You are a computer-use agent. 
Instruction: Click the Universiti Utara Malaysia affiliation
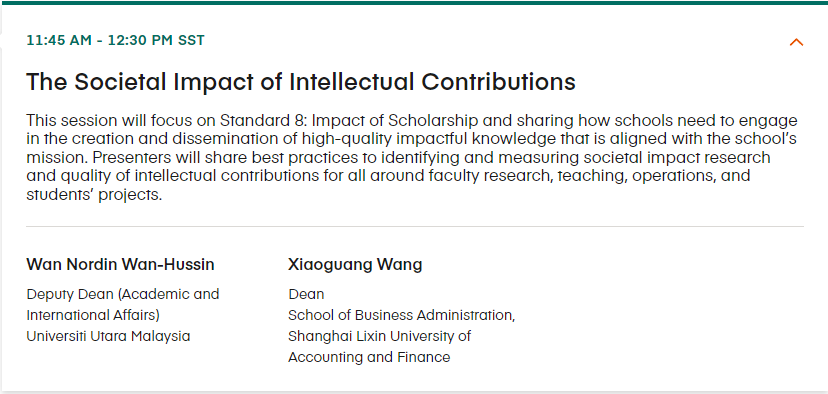point(108,336)
